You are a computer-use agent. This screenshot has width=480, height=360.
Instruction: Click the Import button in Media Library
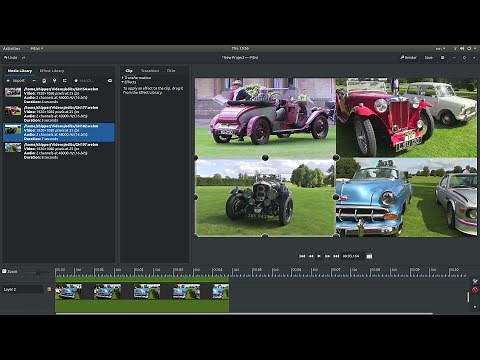click(16, 81)
